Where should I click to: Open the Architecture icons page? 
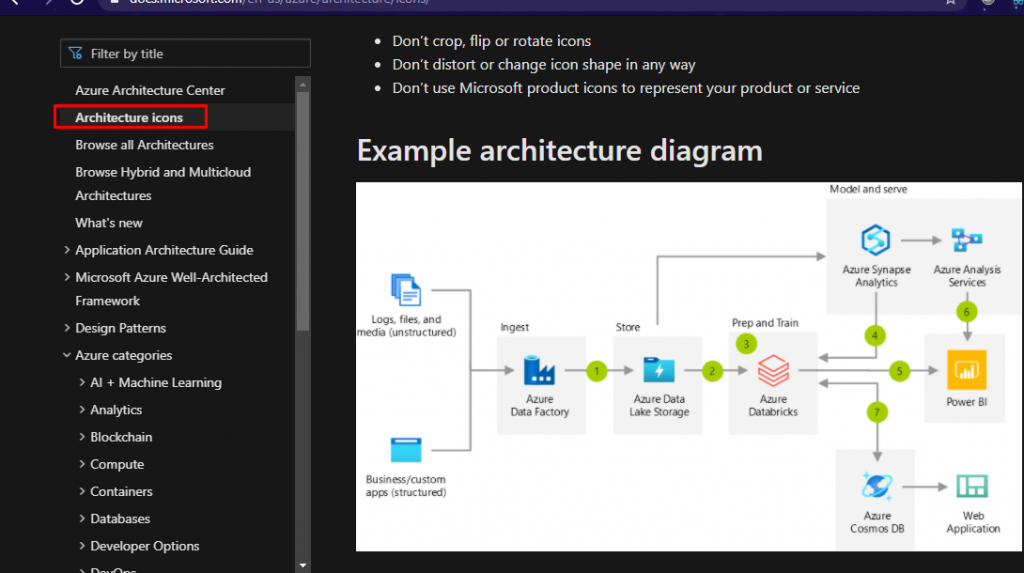click(129, 118)
